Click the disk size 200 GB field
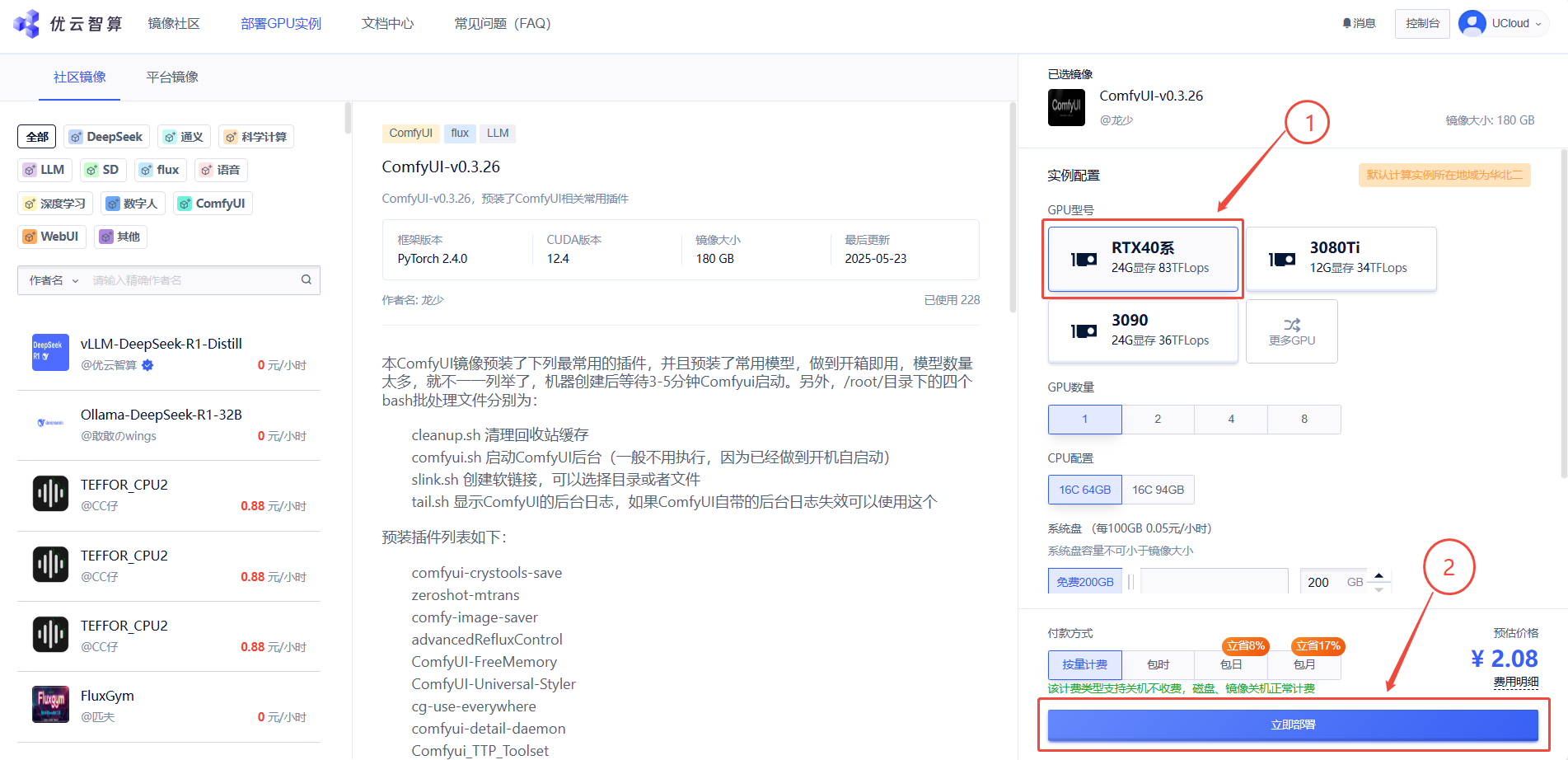This screenshot has width=1568, height=760. [x=1334, y=582]
